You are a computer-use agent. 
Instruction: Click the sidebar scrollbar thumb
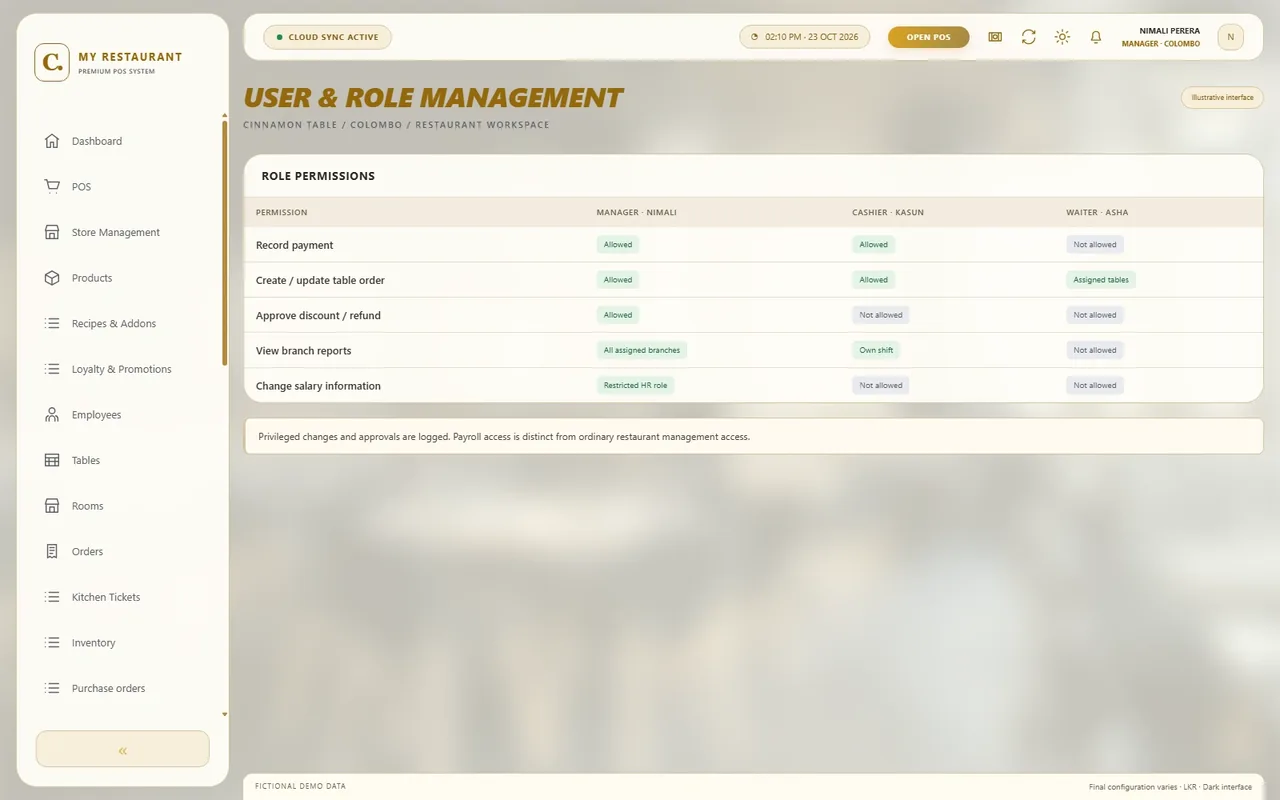(x=225, y=242)
